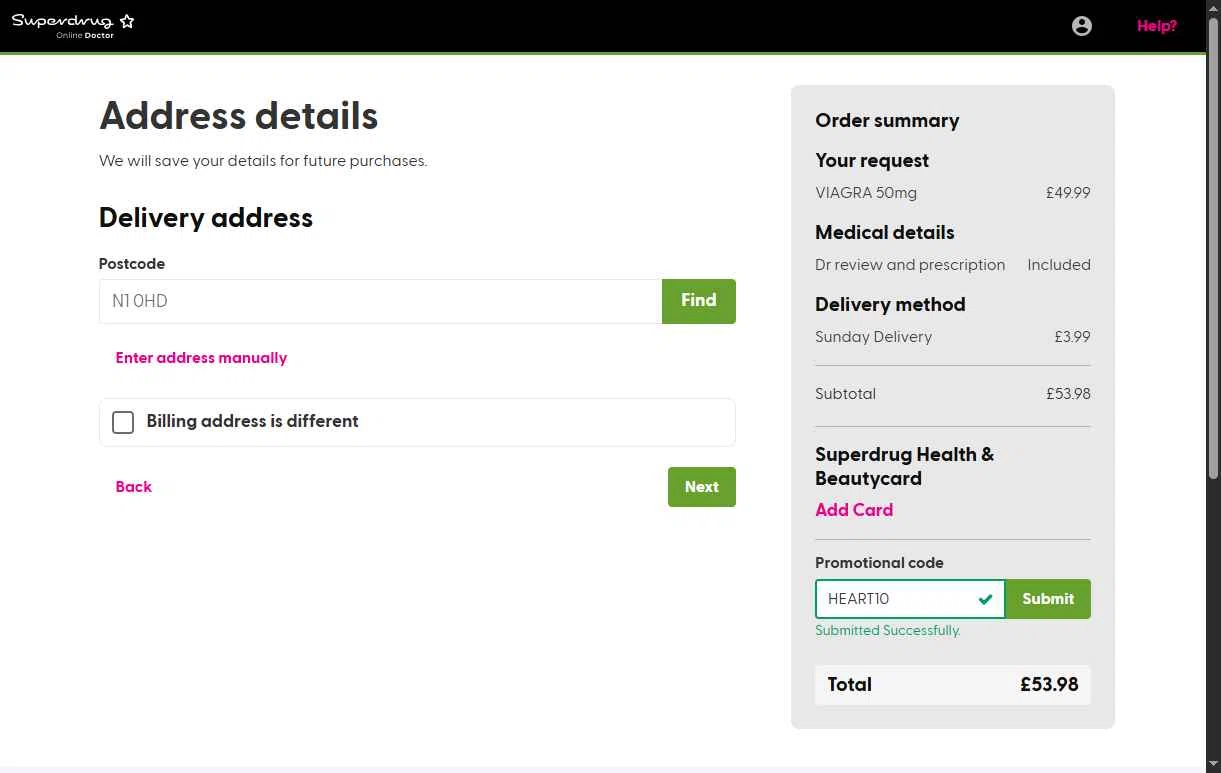Click the £3.99 delivery price
The image size is (1221, 773).
1072,337
